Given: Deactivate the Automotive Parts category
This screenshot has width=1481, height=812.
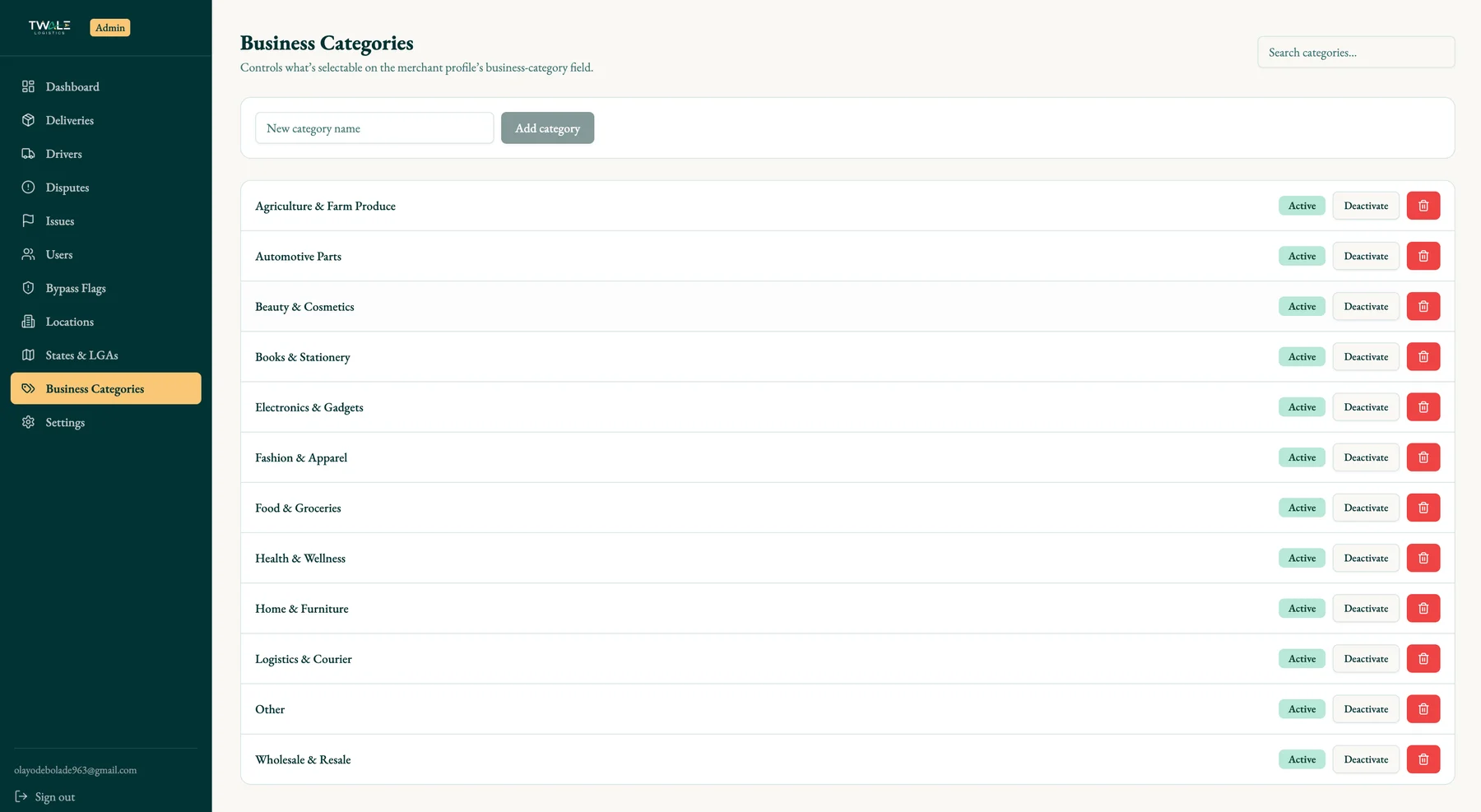Looking at the screenshot, I should 1366,256.
